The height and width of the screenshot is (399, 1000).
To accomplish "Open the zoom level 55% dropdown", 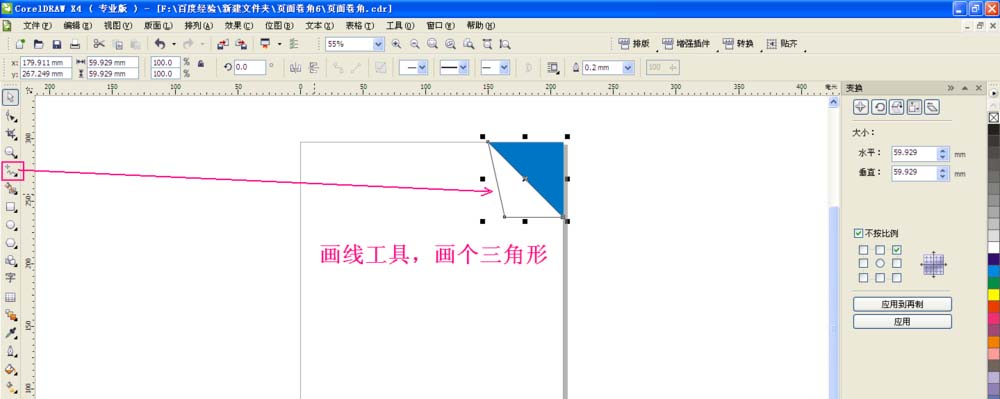I will point(378,44).
